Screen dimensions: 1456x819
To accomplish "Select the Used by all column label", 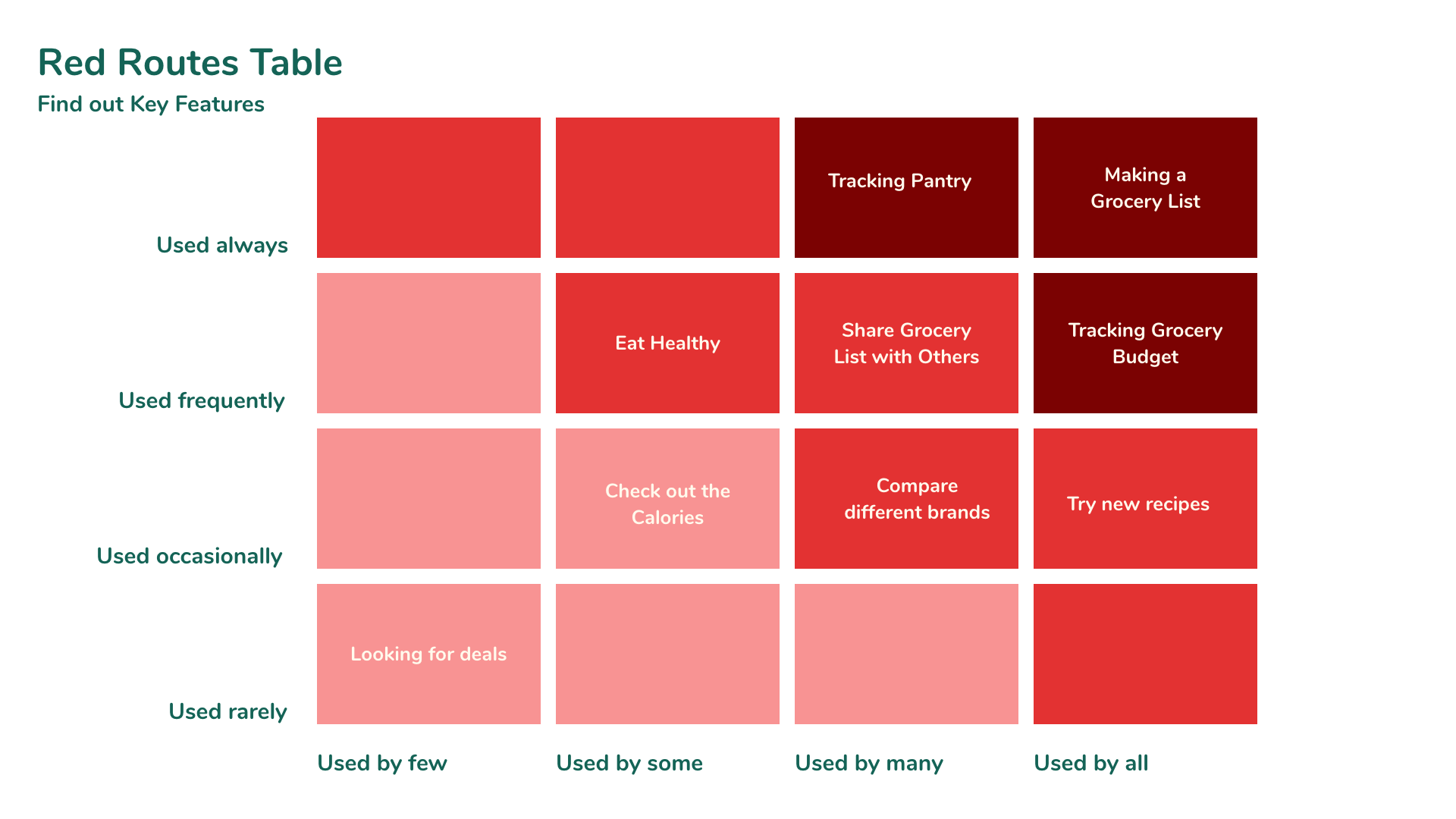I will click(1091, 763).
